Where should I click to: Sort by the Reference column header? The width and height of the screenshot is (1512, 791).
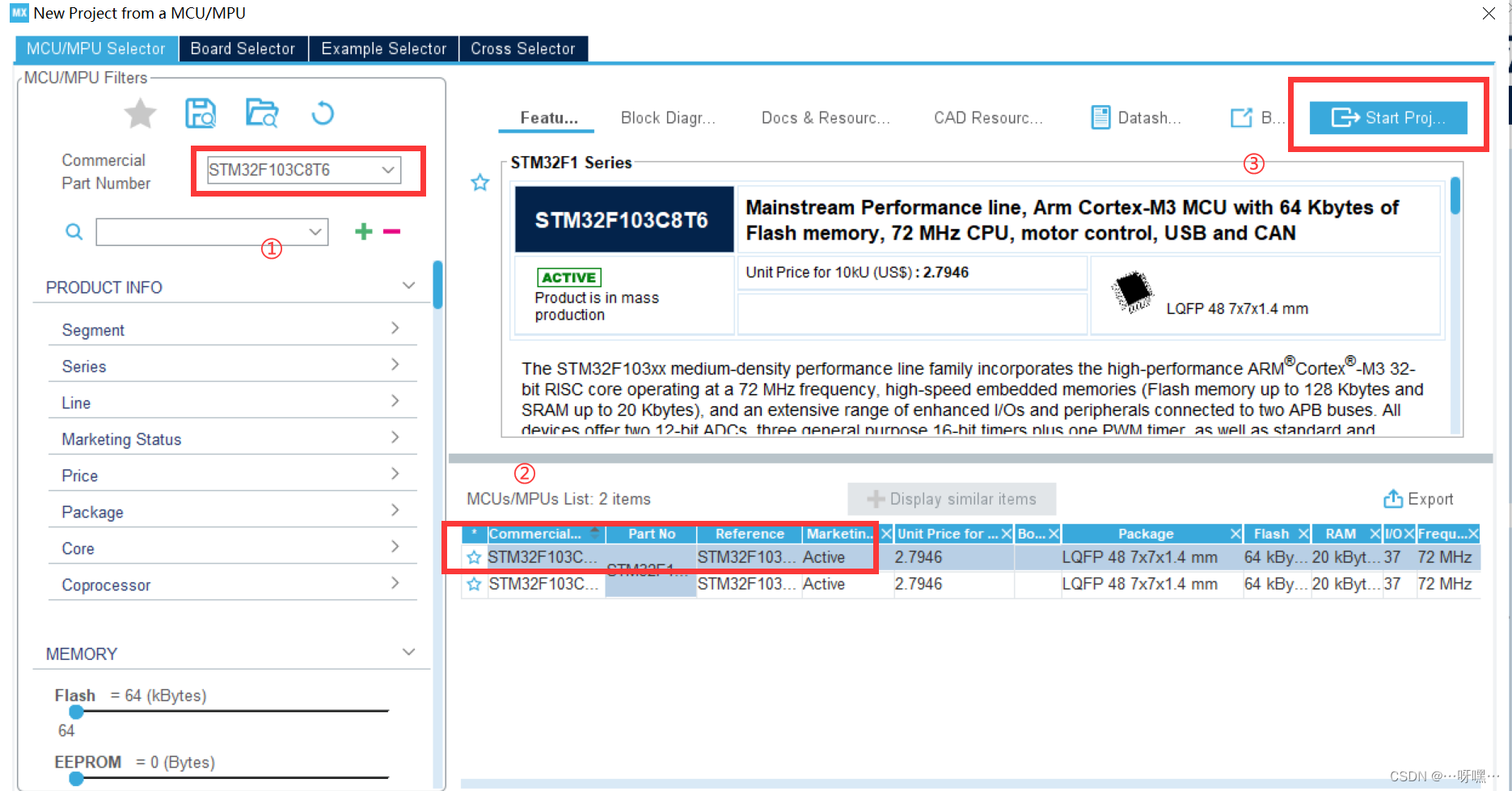[749, 534]
